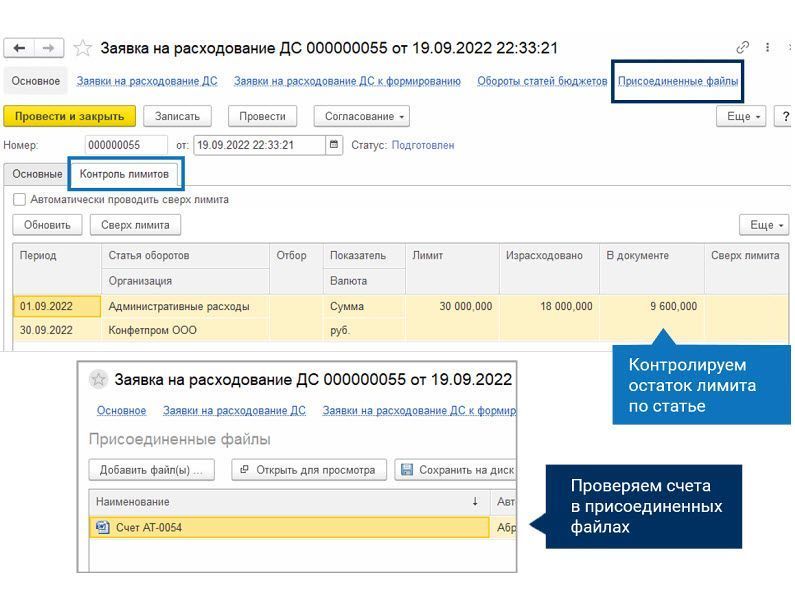
Task: Select the Основное section in top navigation
Action: [x=35, y=81]
